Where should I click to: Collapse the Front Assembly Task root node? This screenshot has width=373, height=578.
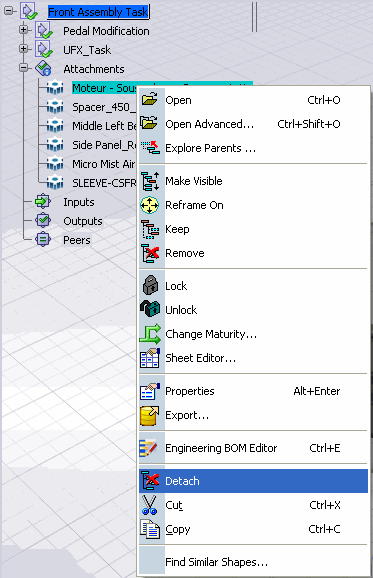point(8,11)
